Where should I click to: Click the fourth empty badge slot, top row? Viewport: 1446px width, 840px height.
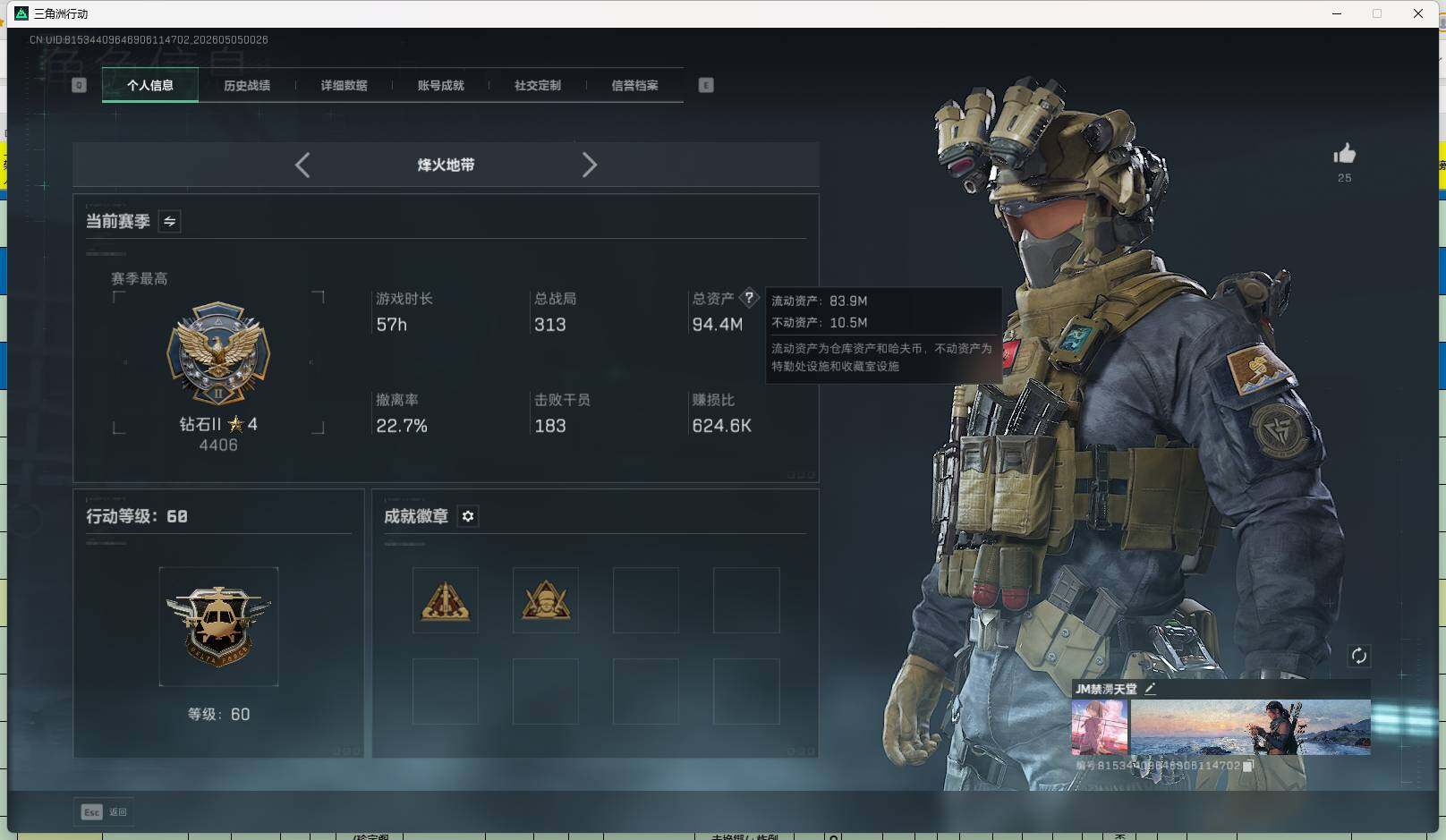pyautogui.click(x=746, y=600)
